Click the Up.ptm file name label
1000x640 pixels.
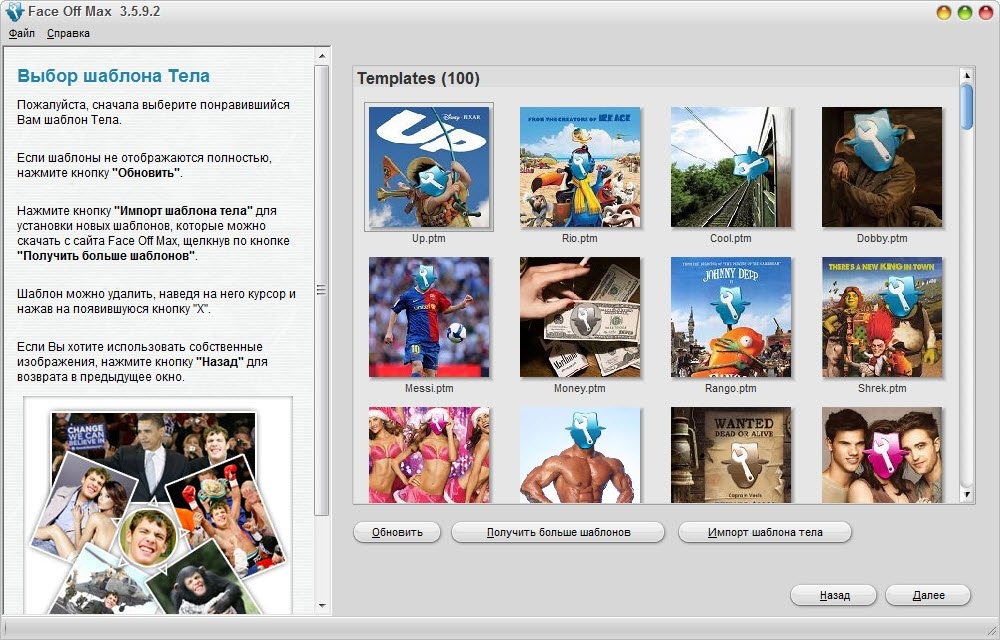coord(429,238)
